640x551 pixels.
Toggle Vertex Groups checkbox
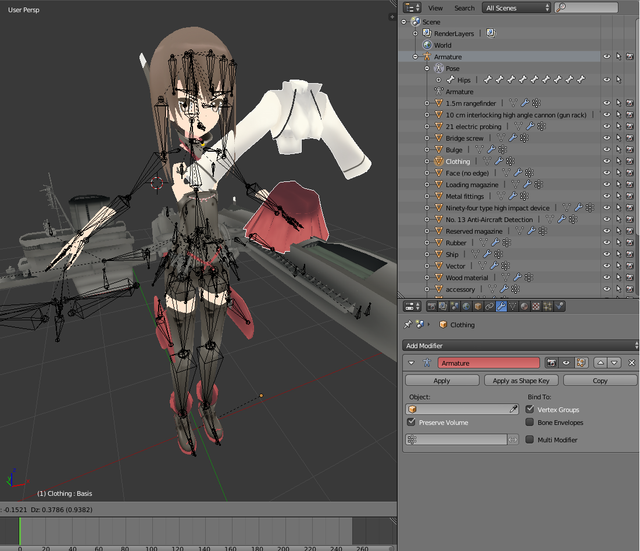530,409
